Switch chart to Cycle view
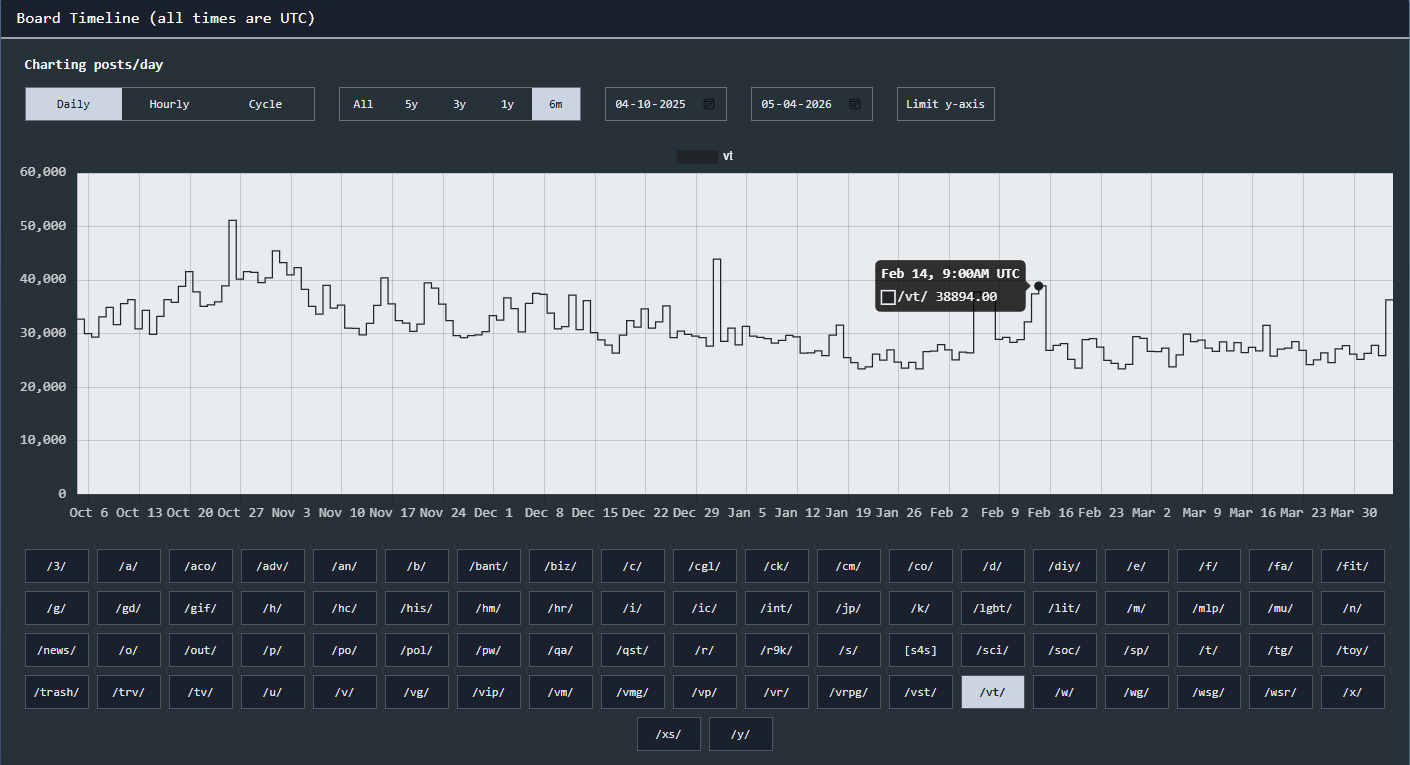The height and width of the screenshot is (765, 1410). click(x=265, y=104)
